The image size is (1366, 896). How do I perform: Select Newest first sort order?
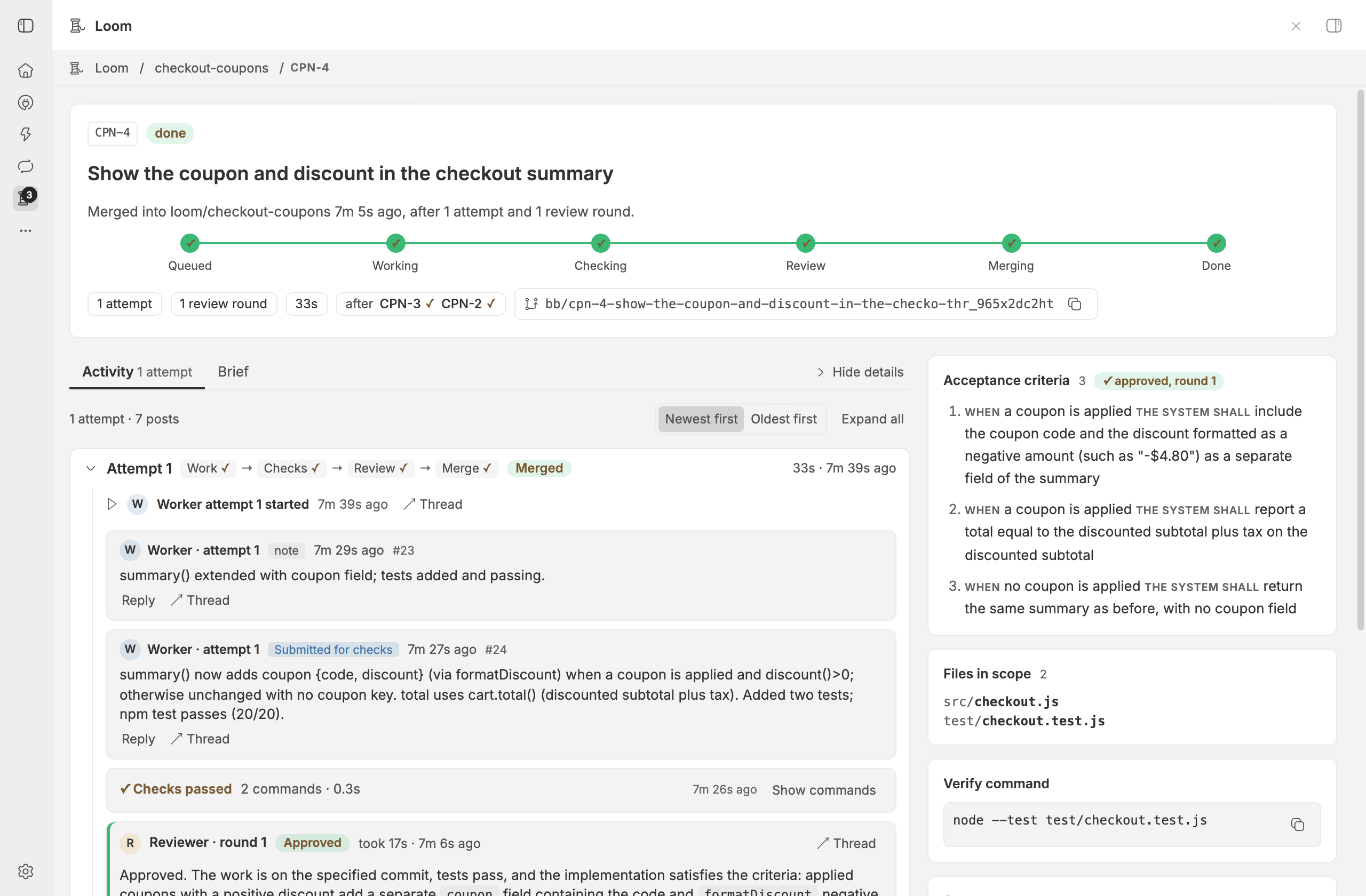[701, 419]
